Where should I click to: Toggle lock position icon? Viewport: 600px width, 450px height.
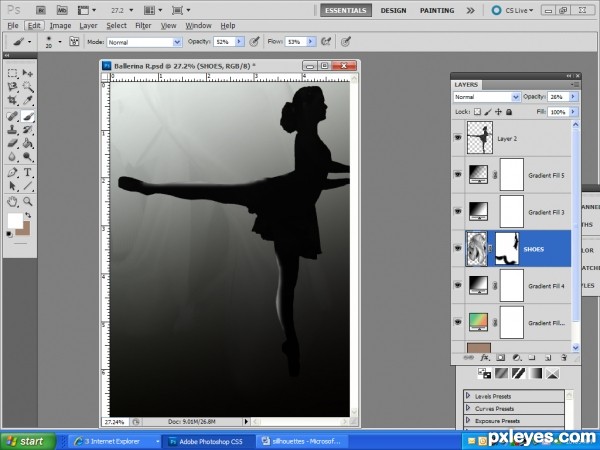498,112
